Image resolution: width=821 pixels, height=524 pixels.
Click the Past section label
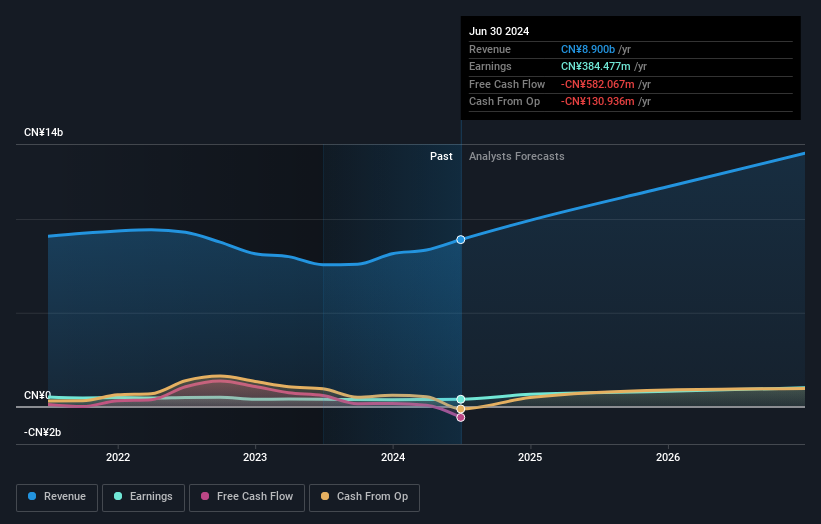441,157
